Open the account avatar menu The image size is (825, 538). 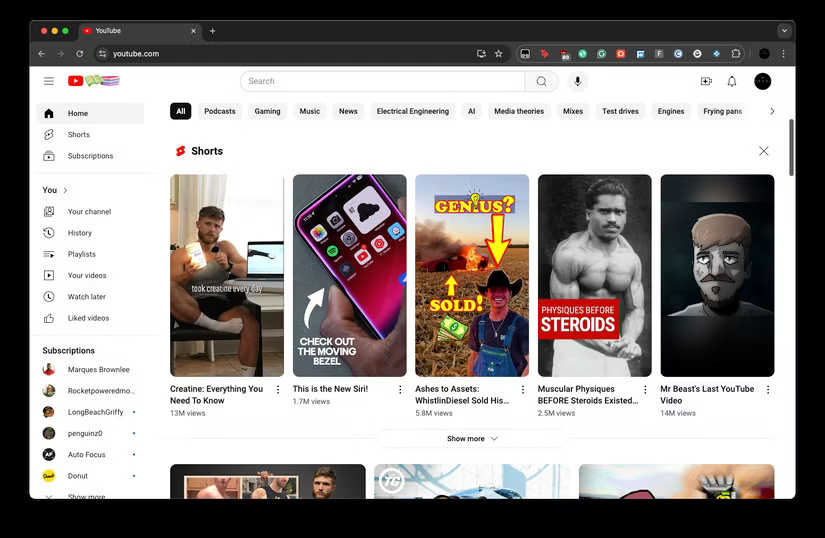762,81
